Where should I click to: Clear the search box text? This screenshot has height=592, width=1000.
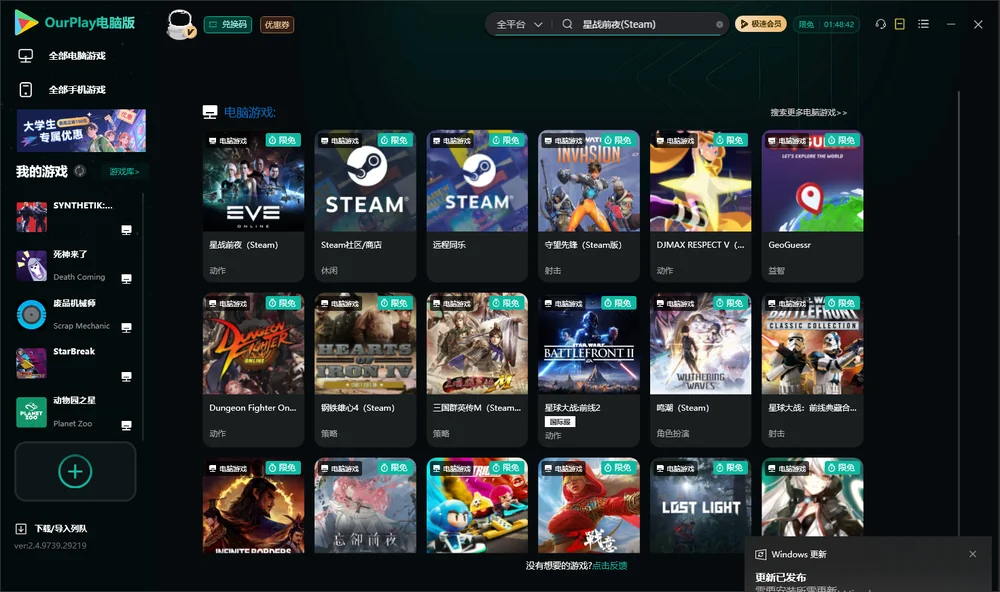pos(719,24)
